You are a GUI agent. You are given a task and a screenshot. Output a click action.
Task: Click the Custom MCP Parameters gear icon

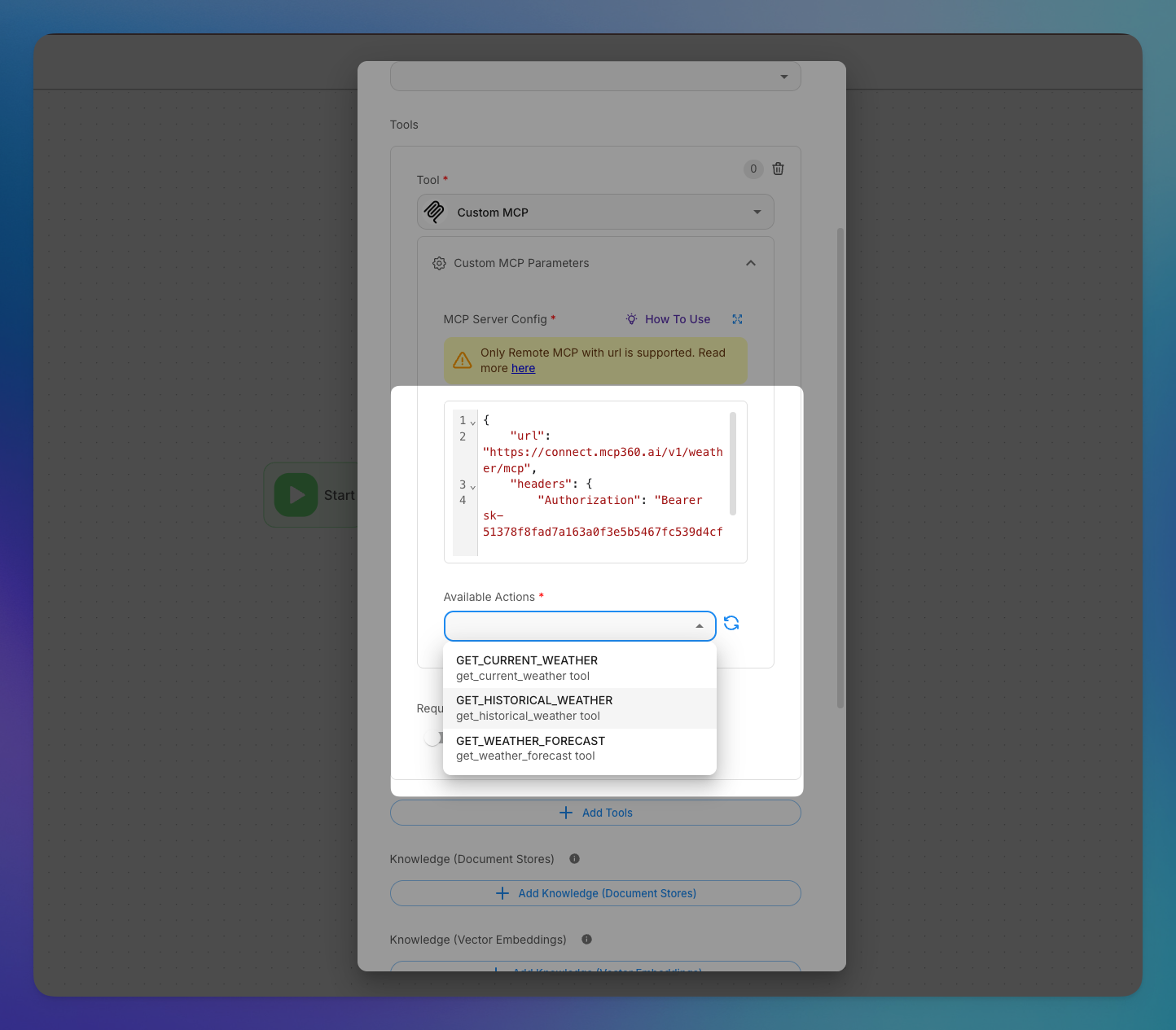(439, 263)
